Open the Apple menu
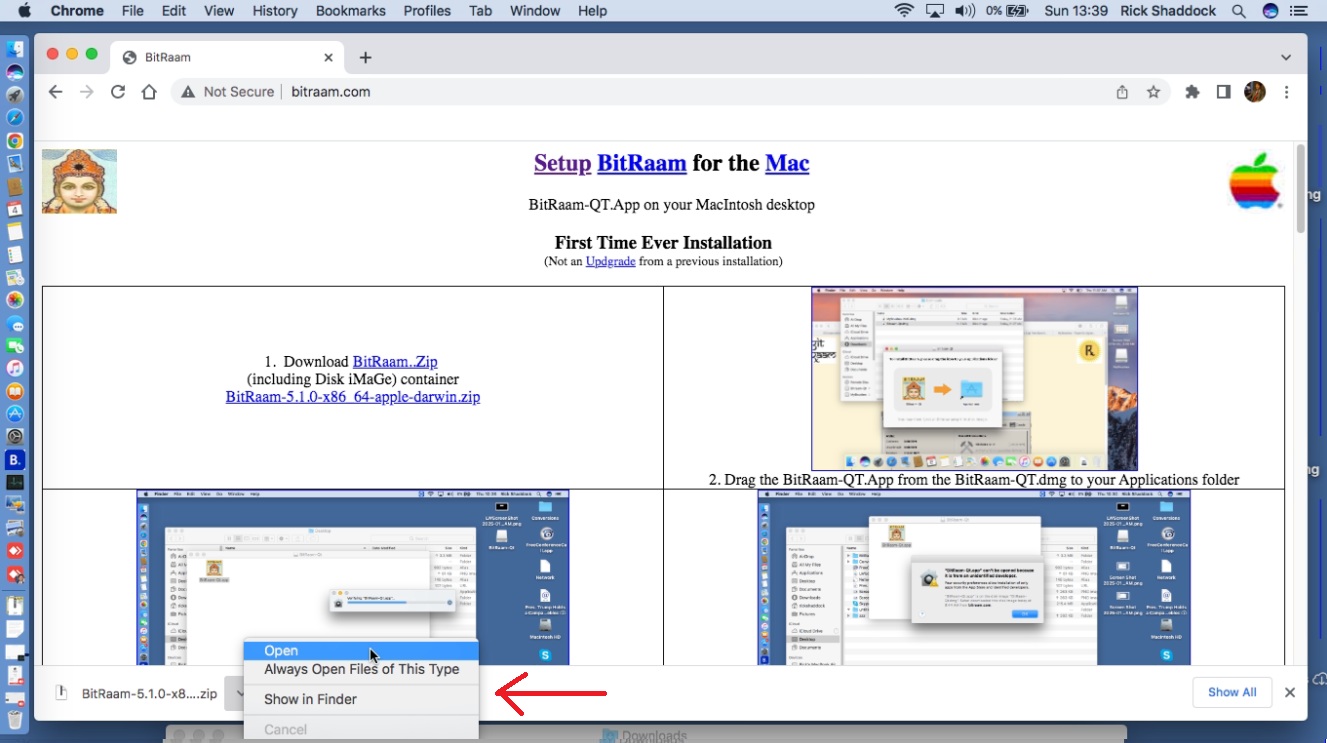Viewport: 1327px width, 743px height. pyautogui.click(x=24, y=11)
